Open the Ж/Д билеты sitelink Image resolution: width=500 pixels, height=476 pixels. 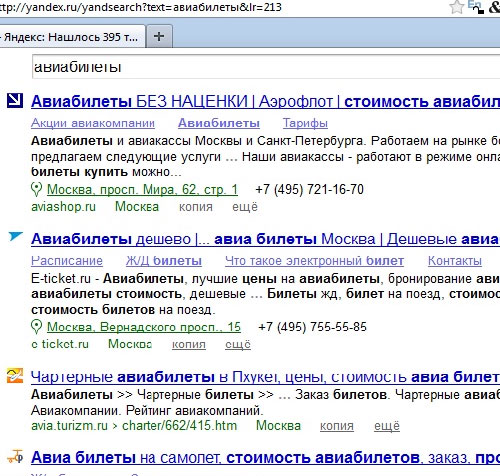(164, 261)
